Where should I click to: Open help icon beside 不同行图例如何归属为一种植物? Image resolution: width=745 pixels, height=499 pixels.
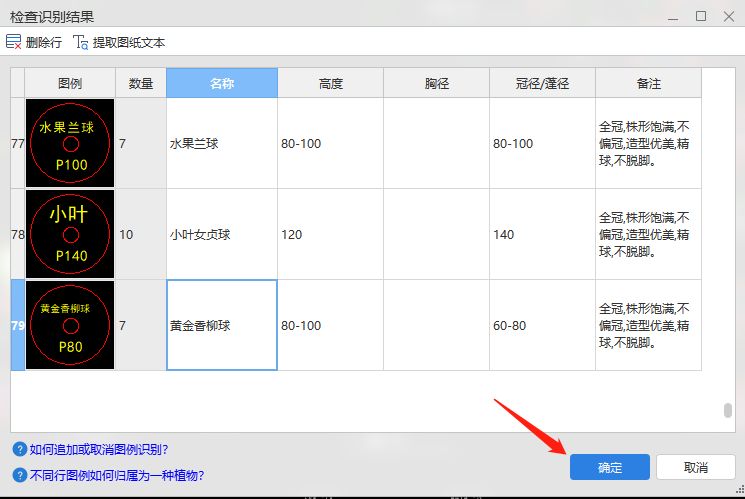[19, 475]
